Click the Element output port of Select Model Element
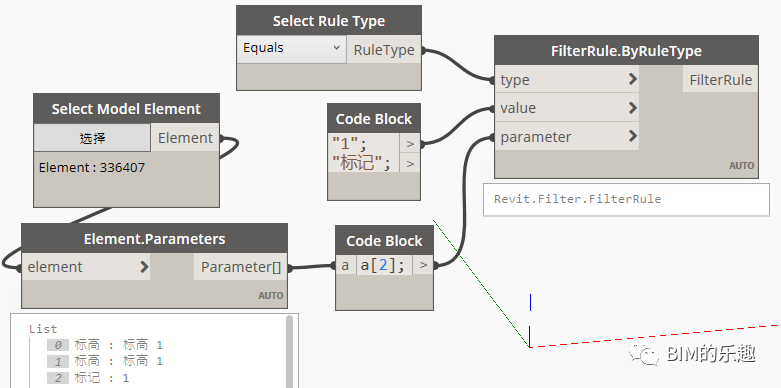 point(185,138)
